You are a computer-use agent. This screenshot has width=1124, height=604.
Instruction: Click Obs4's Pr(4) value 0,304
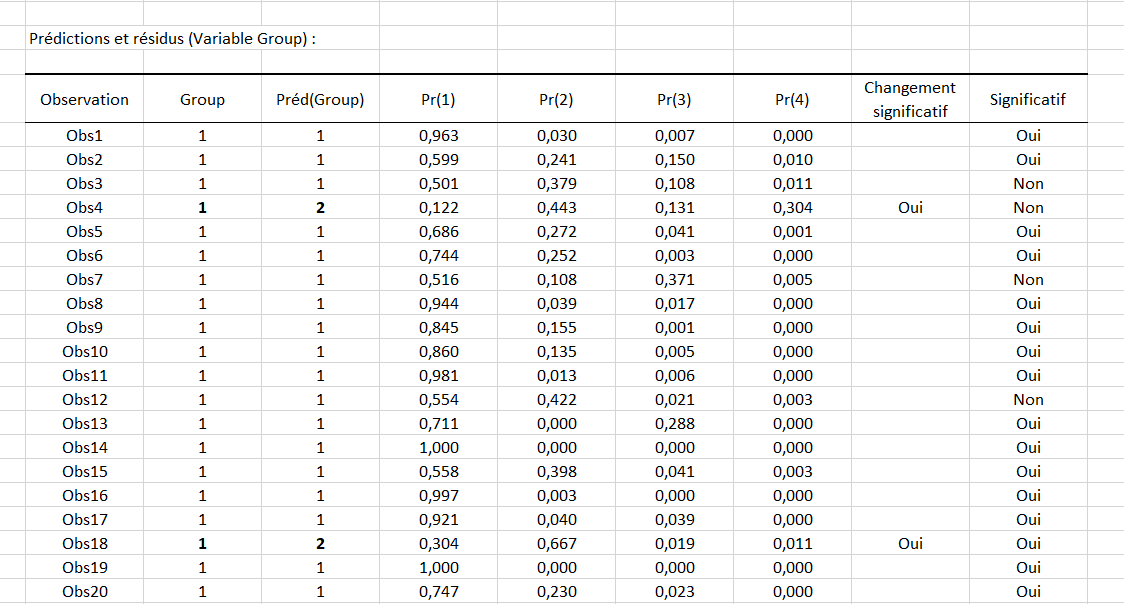coord(792,208)
